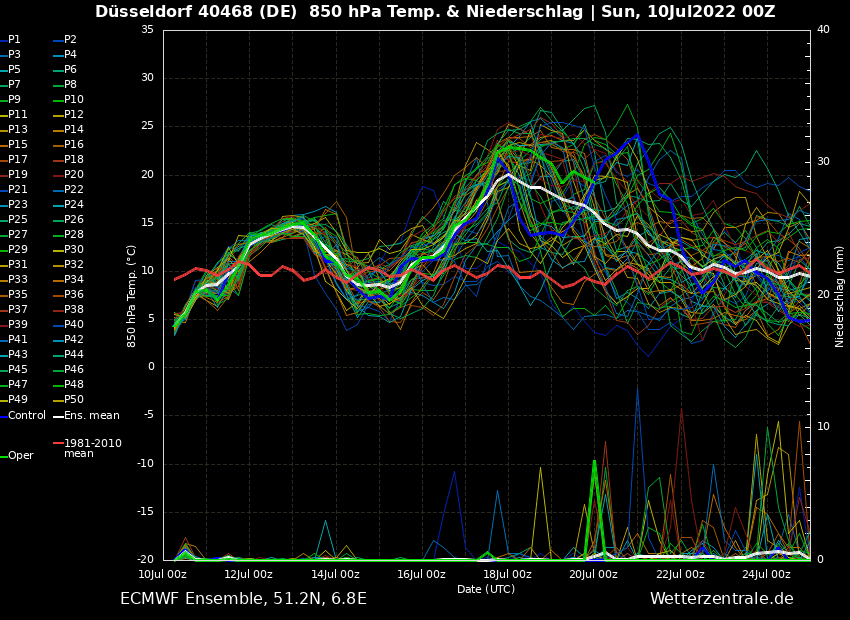Click the white line swatch beside Ens. mean
The image size is (850, 620).
(58, 416)
